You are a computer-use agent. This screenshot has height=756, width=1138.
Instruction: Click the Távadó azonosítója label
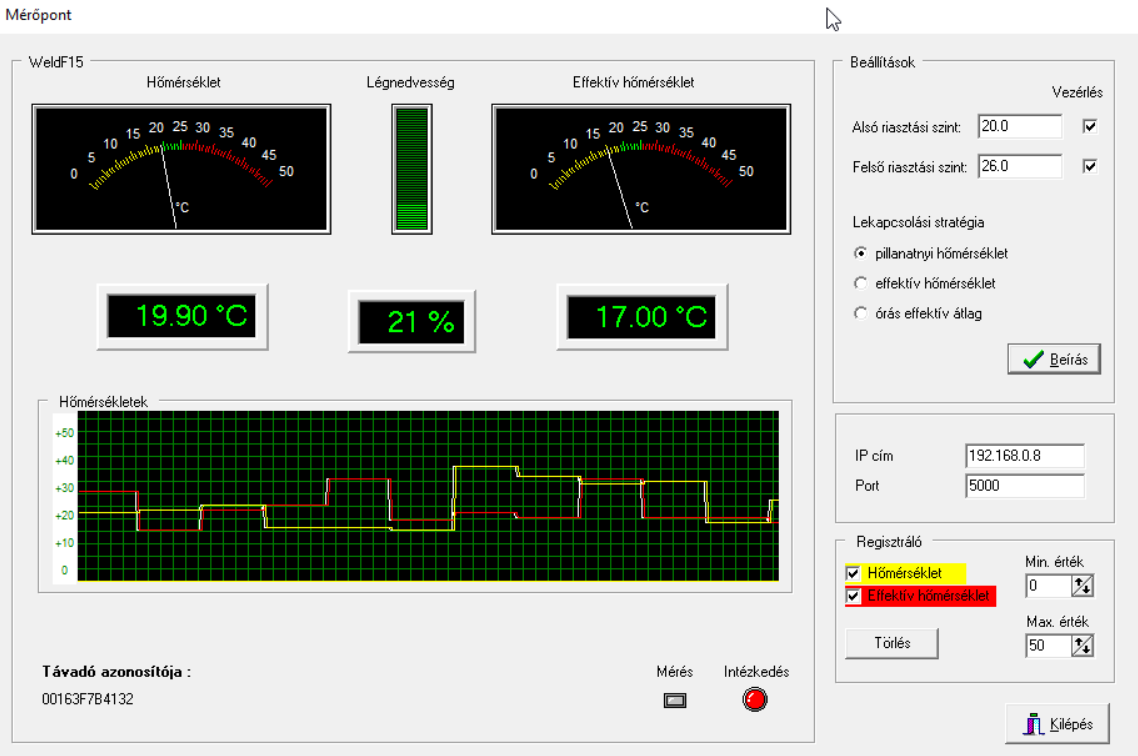click(x=116, y=672)
